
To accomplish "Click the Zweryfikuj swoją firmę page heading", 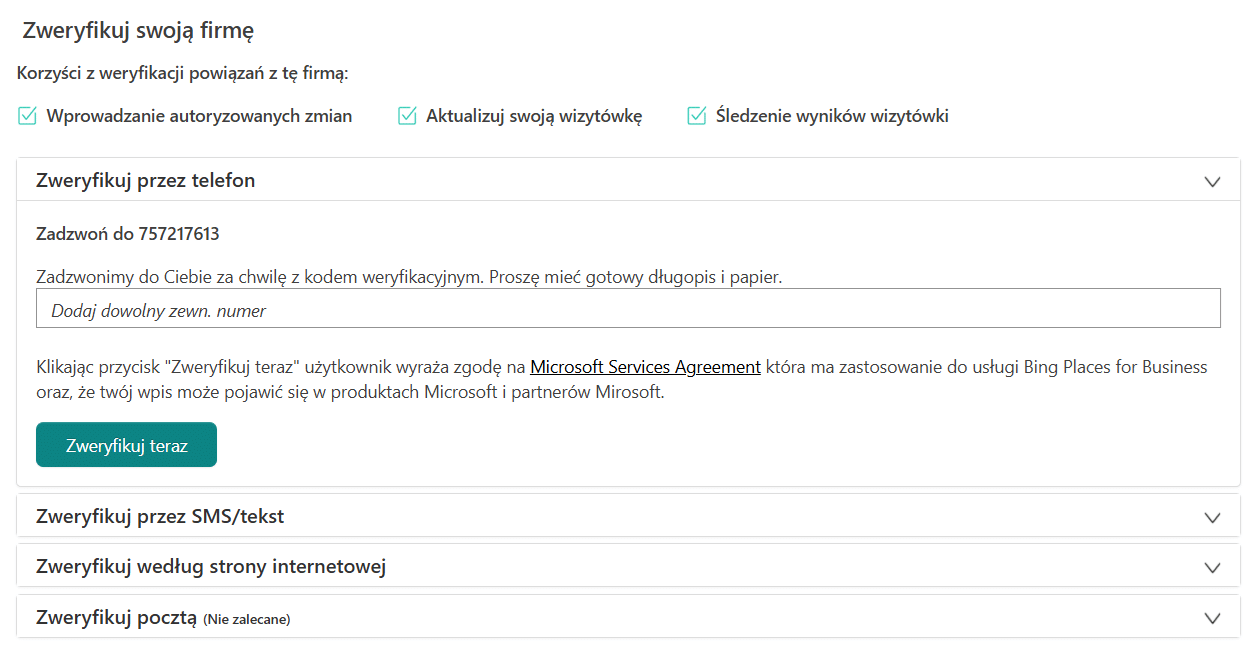I will [x=138, y=30].
